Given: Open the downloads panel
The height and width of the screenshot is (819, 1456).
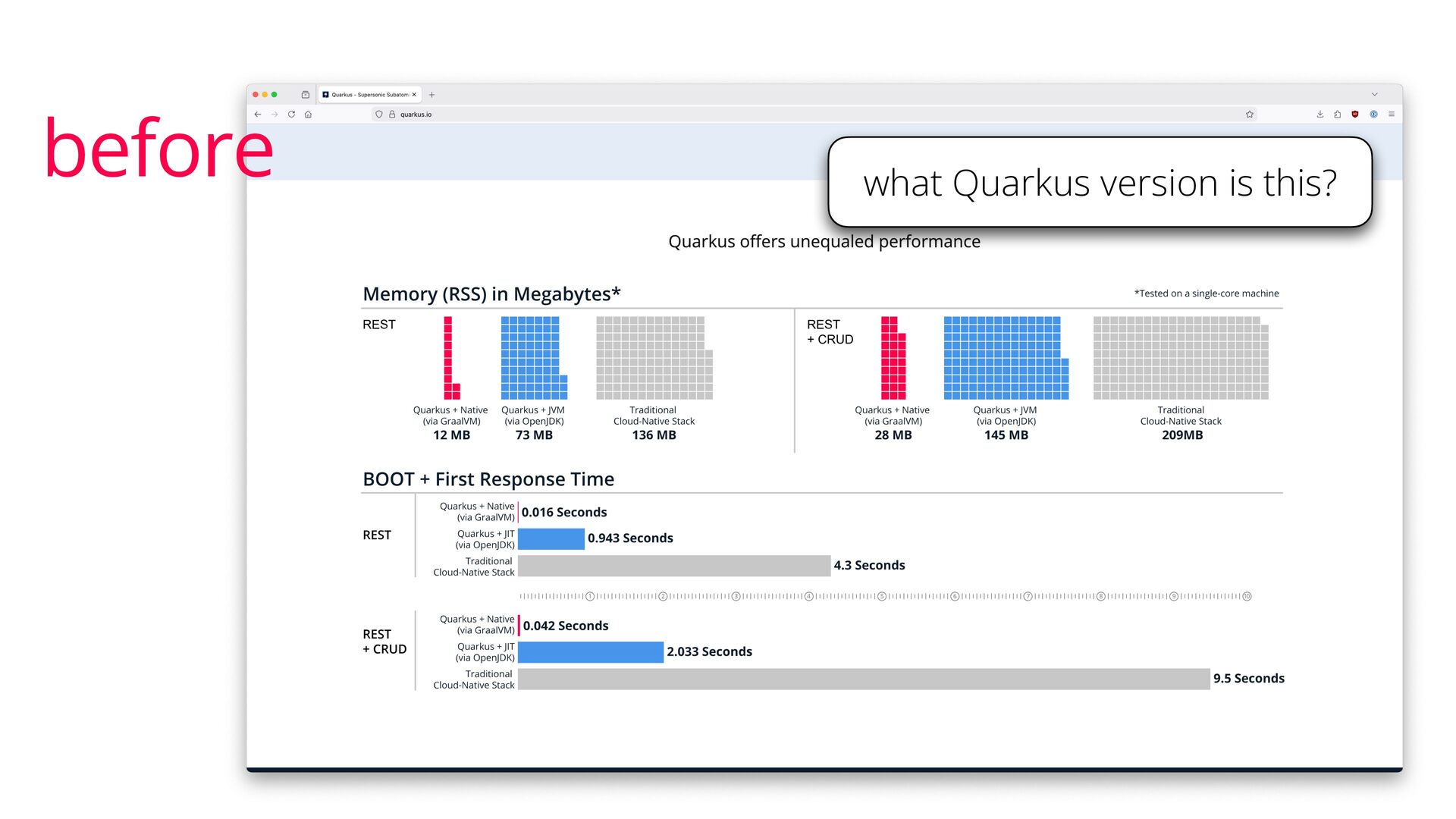Looking at the screenshot, I should (x=1320, y=115).
